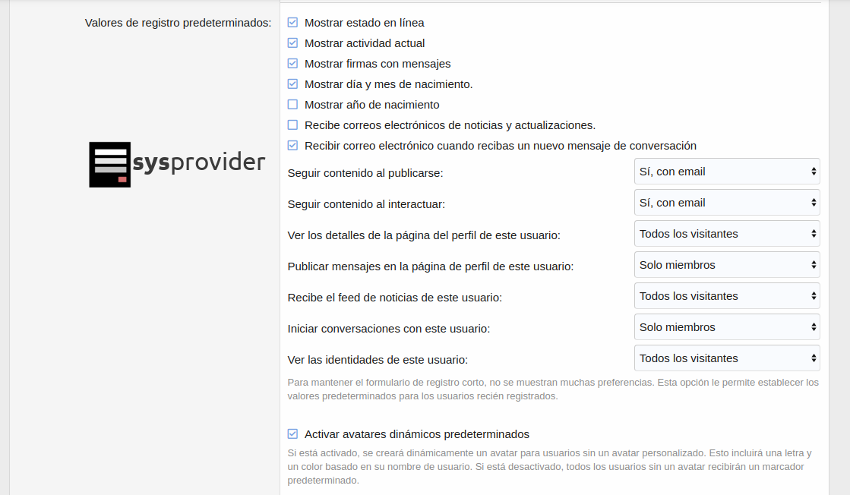
Task: Click the sysprovider logo text
Action: 199,163
